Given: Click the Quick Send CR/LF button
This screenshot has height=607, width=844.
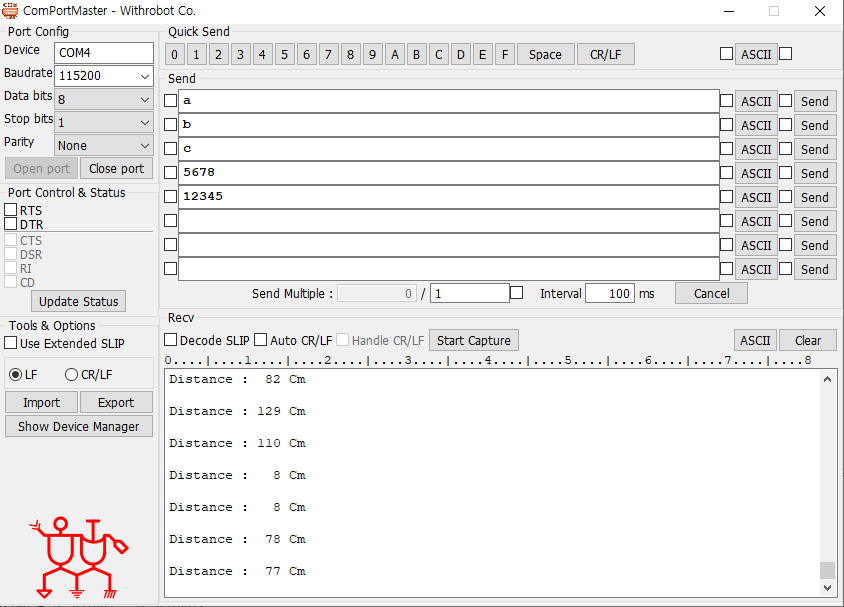Looking at the screenshot, I should click(606, 54).
